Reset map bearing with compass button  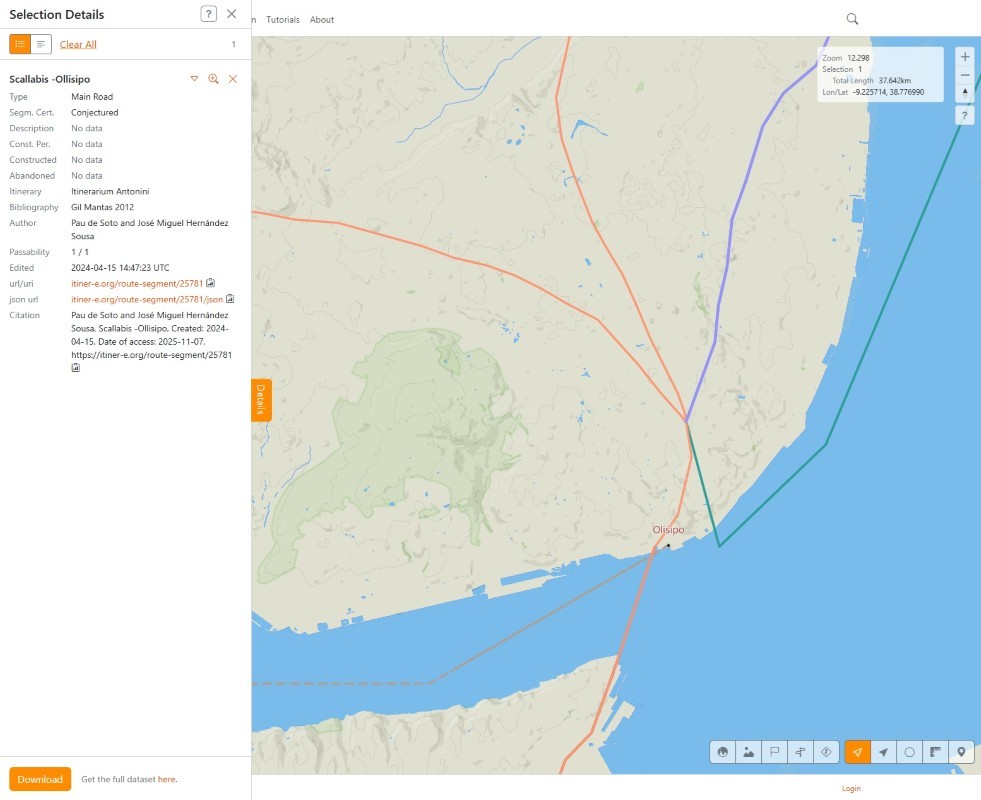[964, 92]
